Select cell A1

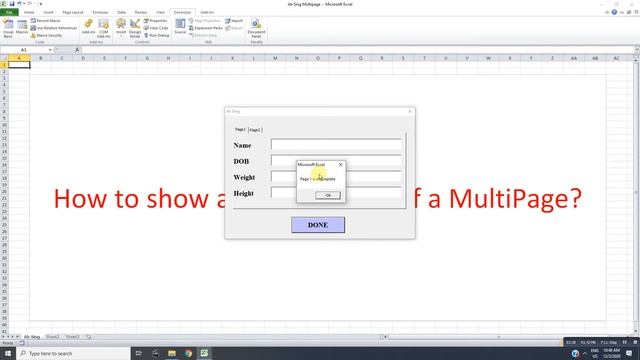[19, 64]
